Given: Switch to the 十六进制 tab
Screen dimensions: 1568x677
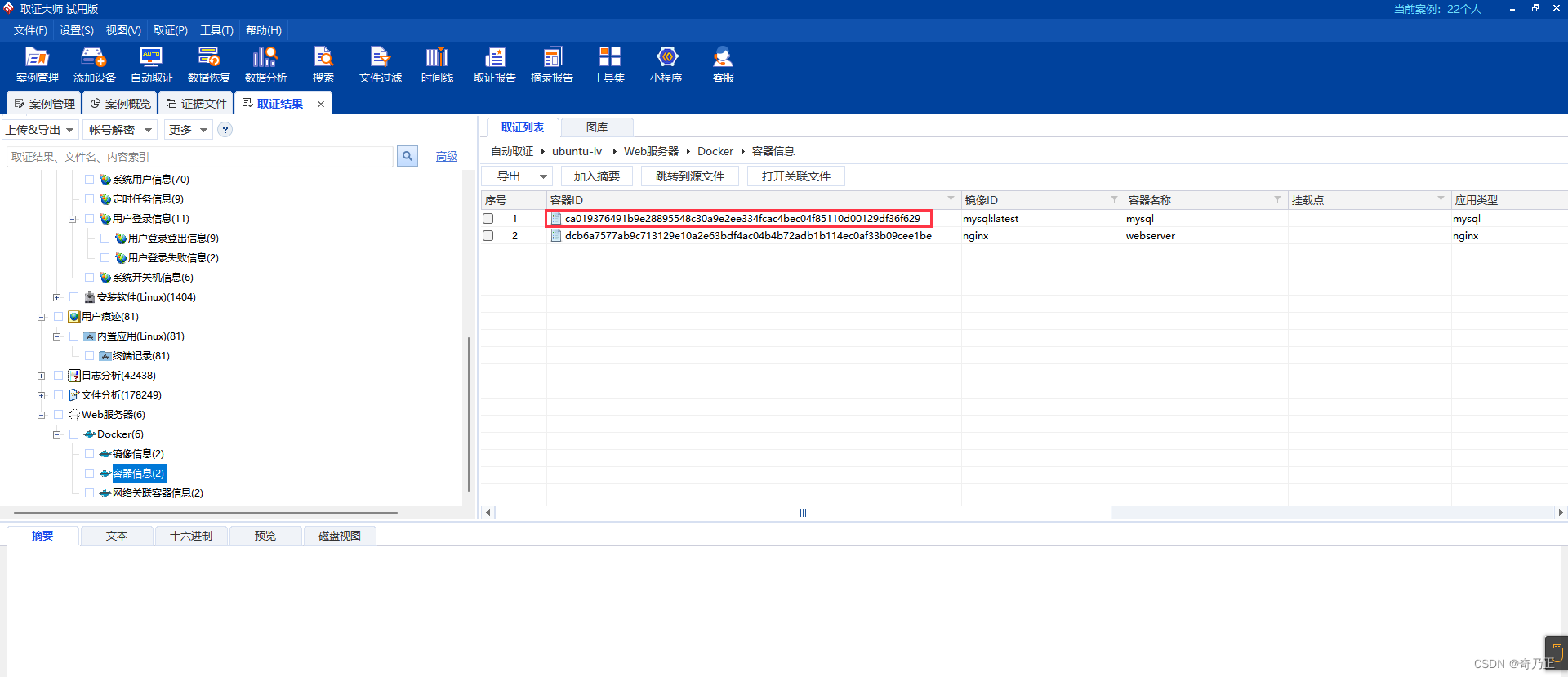Looking at the screenshot, I should [190, 536].
